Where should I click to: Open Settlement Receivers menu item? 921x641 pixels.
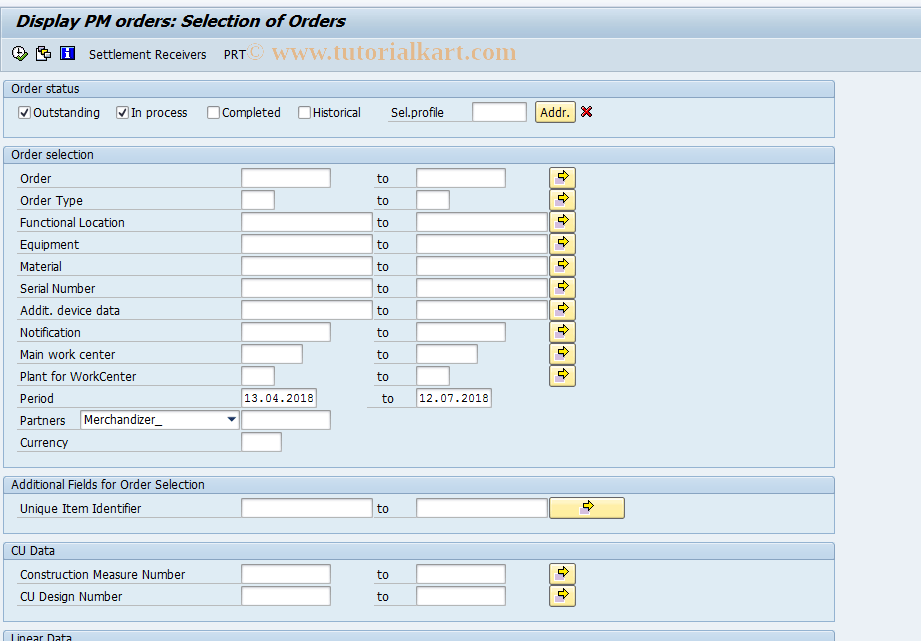[147, 54]
